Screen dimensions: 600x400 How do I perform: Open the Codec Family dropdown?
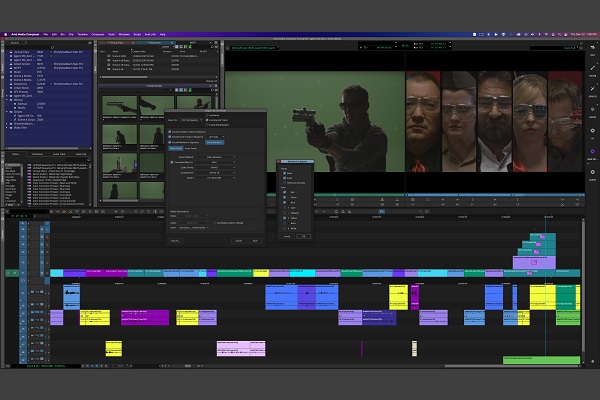click(215, 167)
